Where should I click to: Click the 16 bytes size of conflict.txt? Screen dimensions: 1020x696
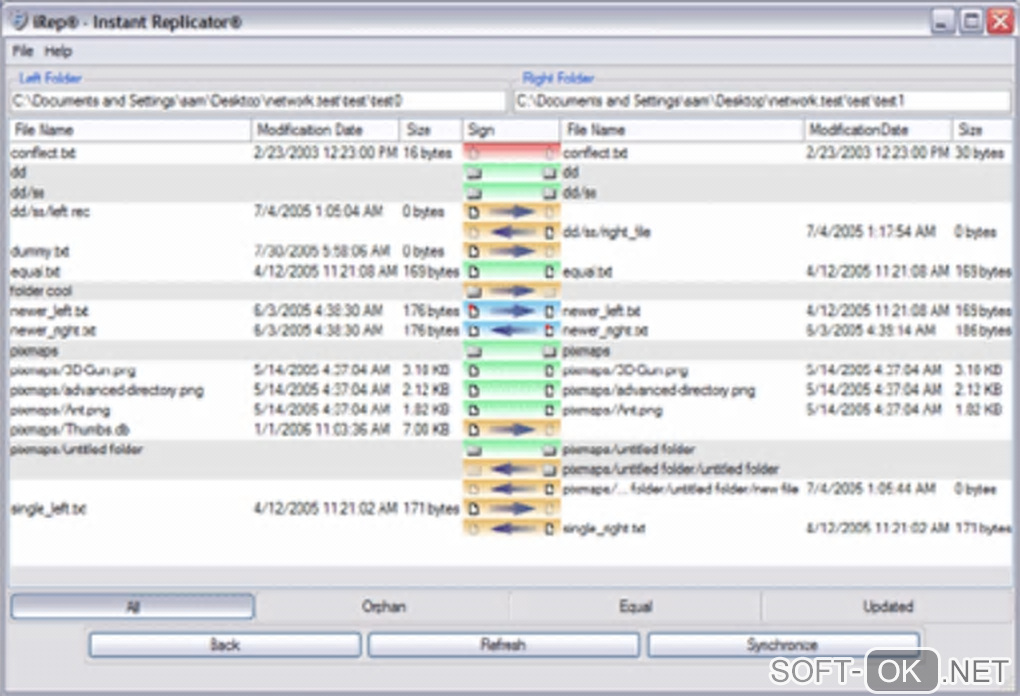click(427, 153)
